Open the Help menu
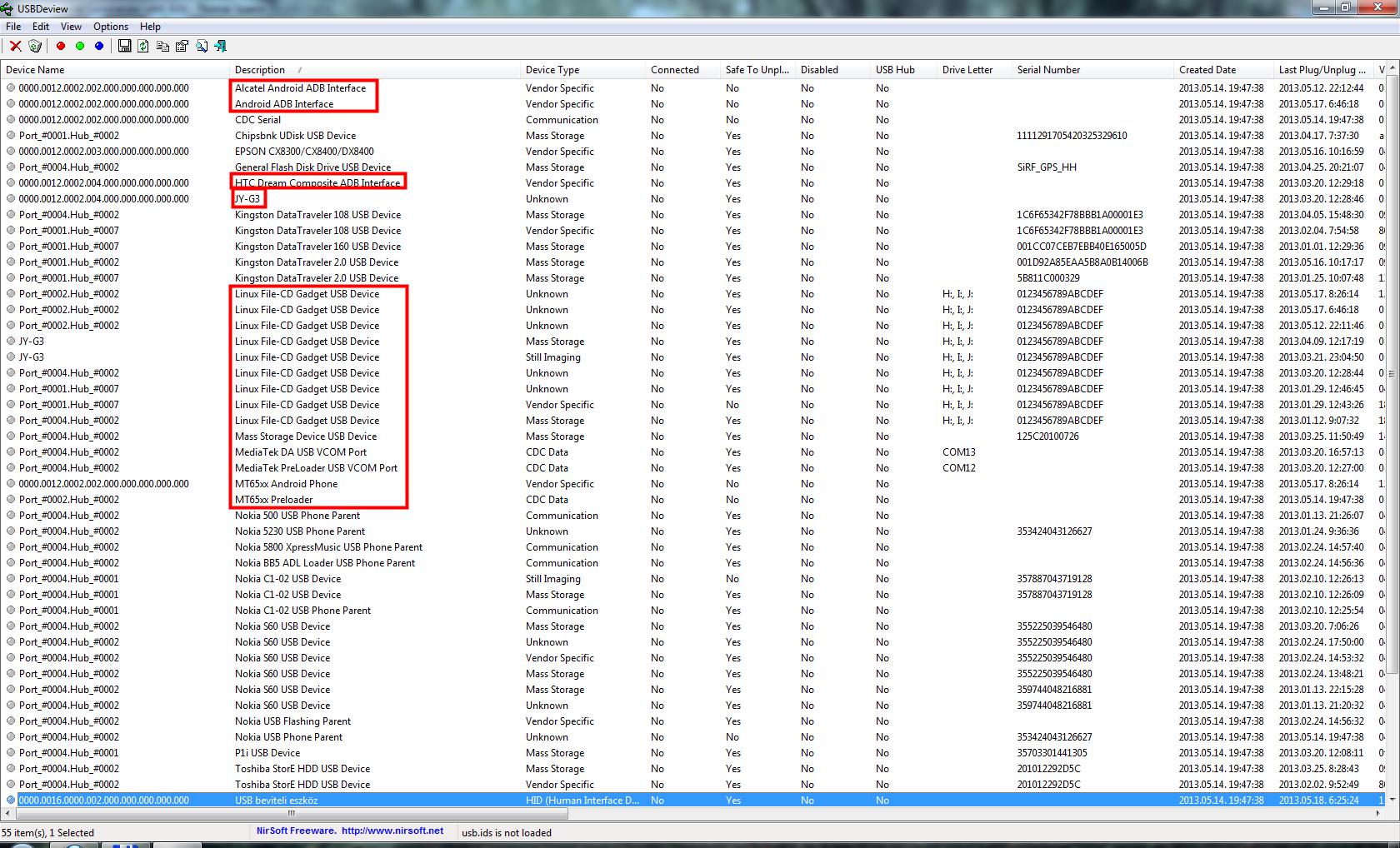The width and height of the screenshot is (1400, 848). pyautogui.click(x=150, y=27)
